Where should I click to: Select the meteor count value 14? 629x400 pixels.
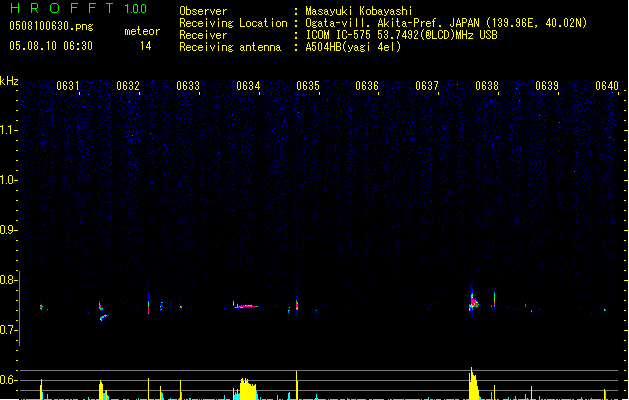[146, 46]
